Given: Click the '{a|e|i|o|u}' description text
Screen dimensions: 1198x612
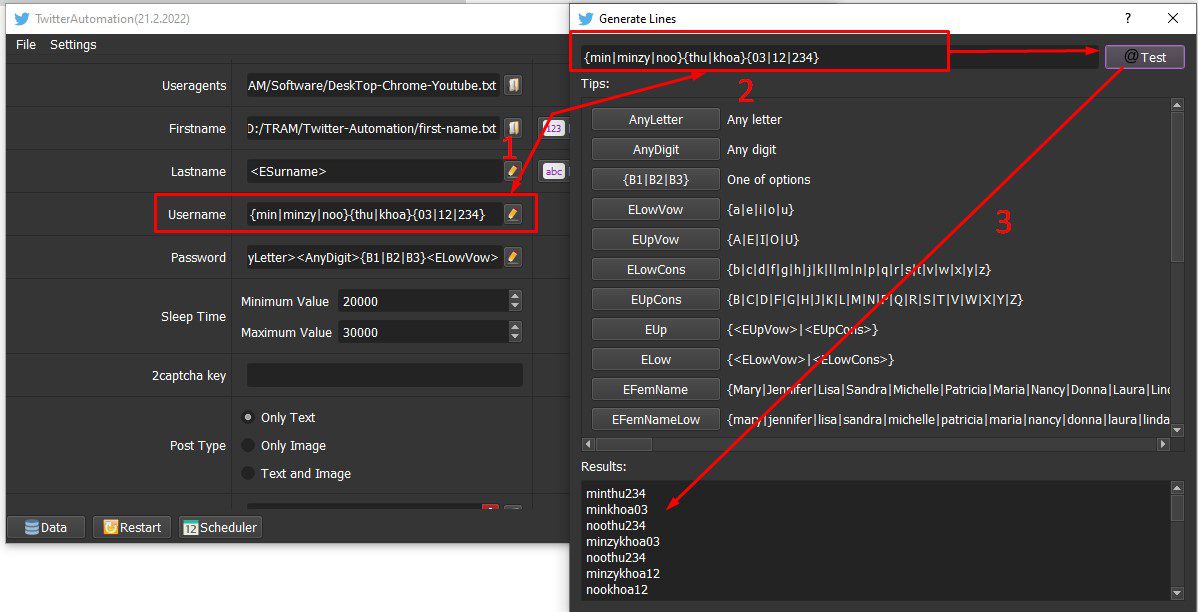Looking at the screenshot, I should pyautogui.click(x=761, y=209).
